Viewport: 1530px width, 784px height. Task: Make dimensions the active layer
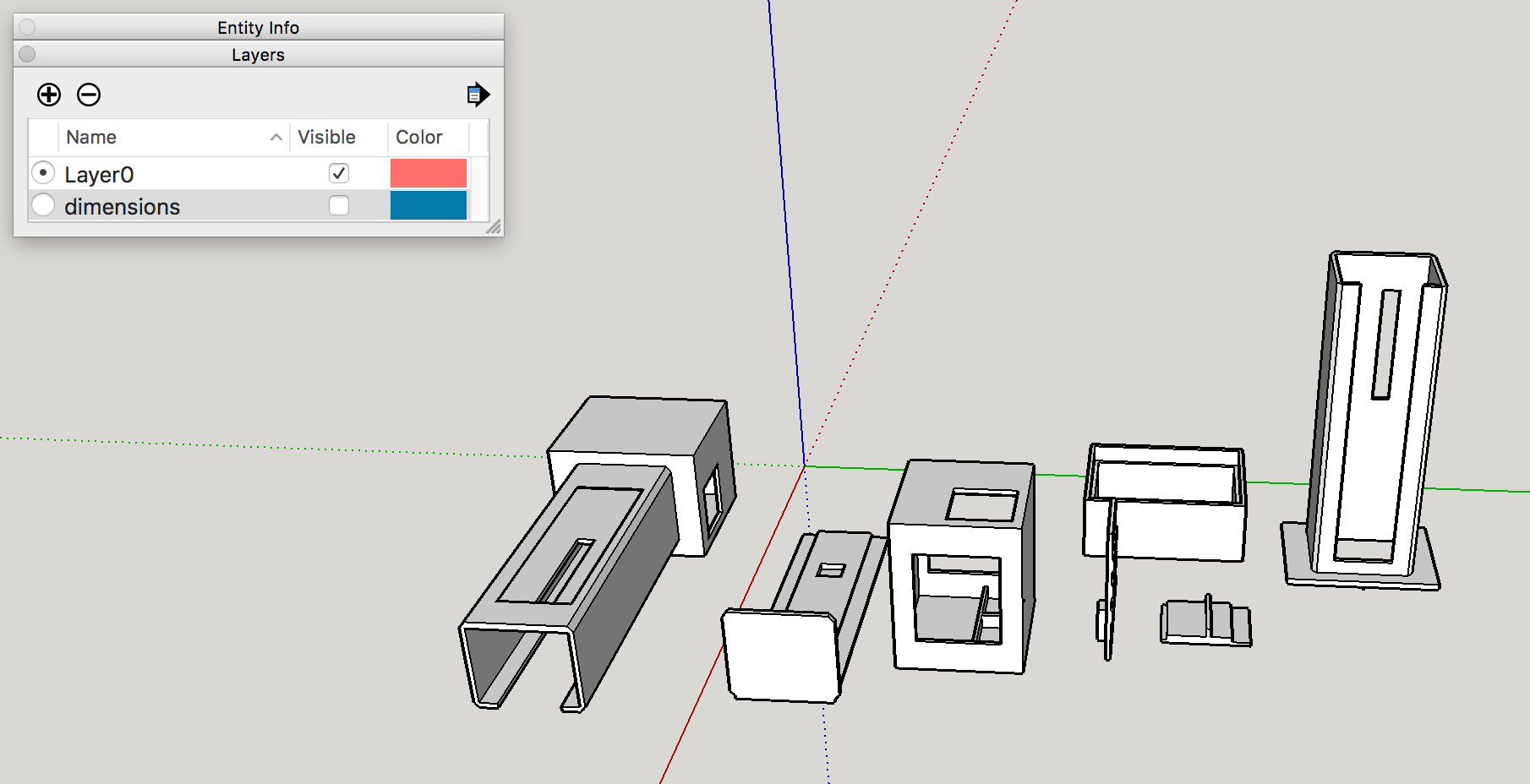(43, 205)
